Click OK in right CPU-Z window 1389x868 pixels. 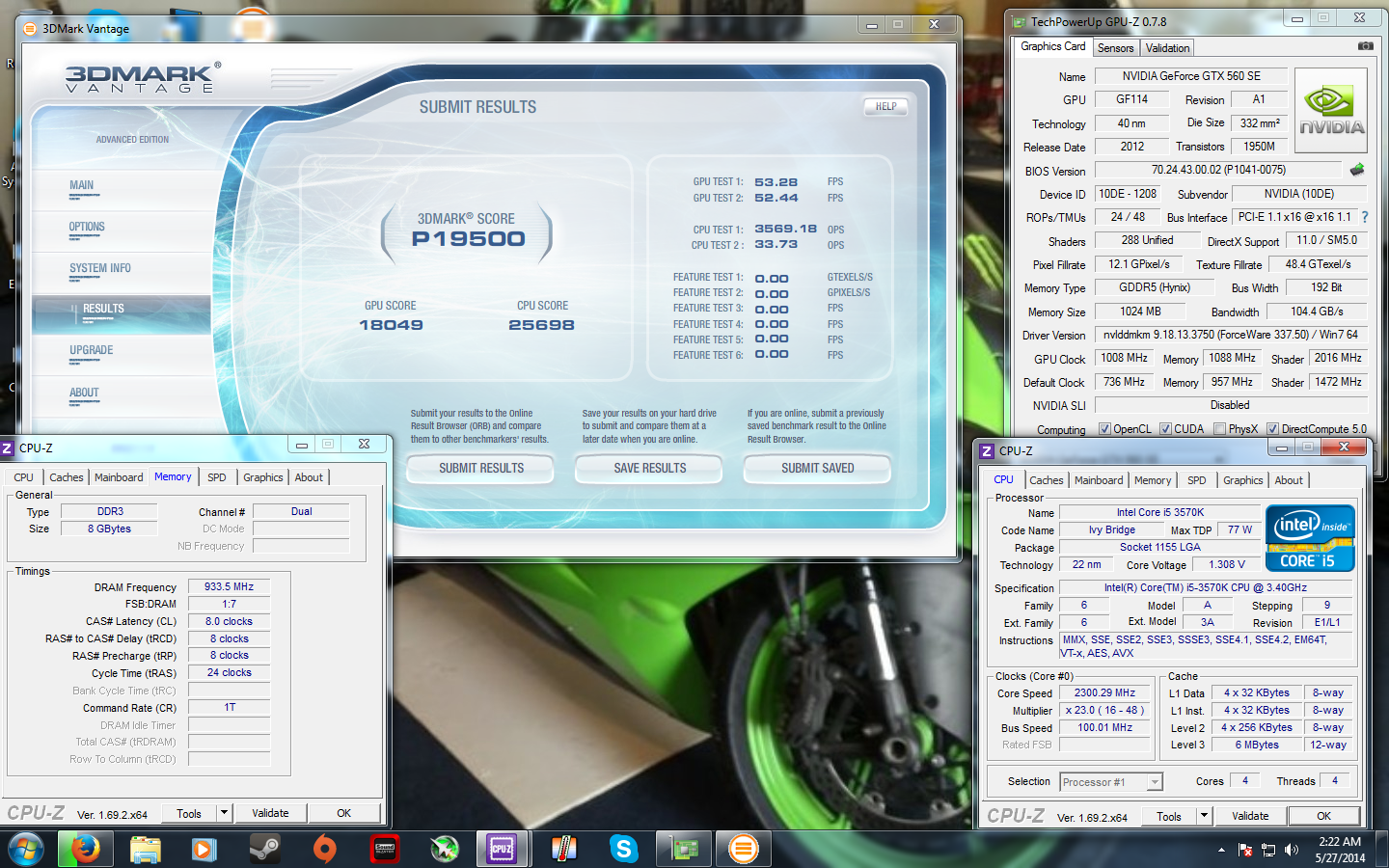point(1323,816)
